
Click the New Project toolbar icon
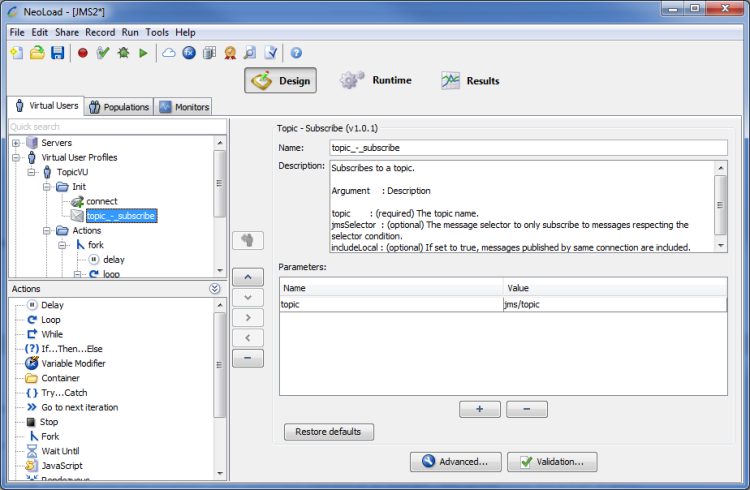pyautogui.click(x=17, y=53)
